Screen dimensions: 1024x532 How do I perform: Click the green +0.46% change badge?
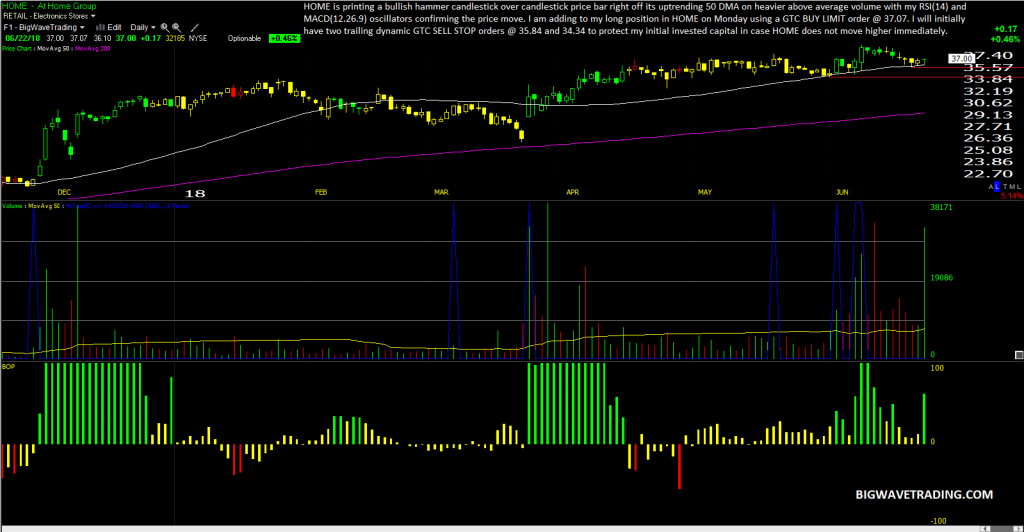coord(284,39)
